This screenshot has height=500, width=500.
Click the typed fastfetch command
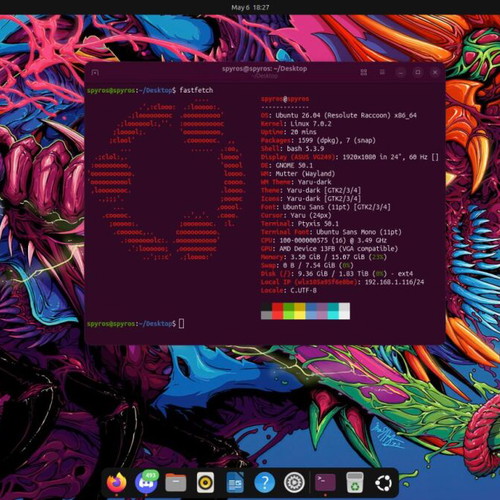click(196, 90)
